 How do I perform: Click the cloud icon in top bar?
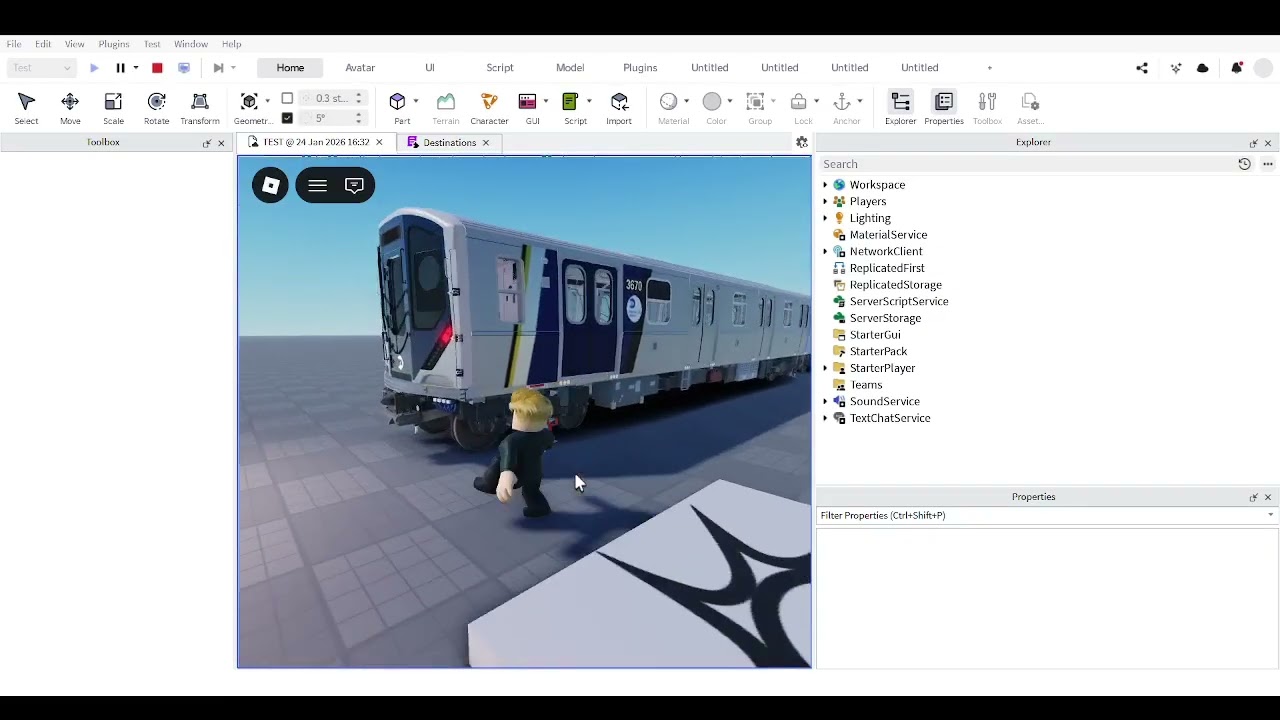coord(1203,68)
